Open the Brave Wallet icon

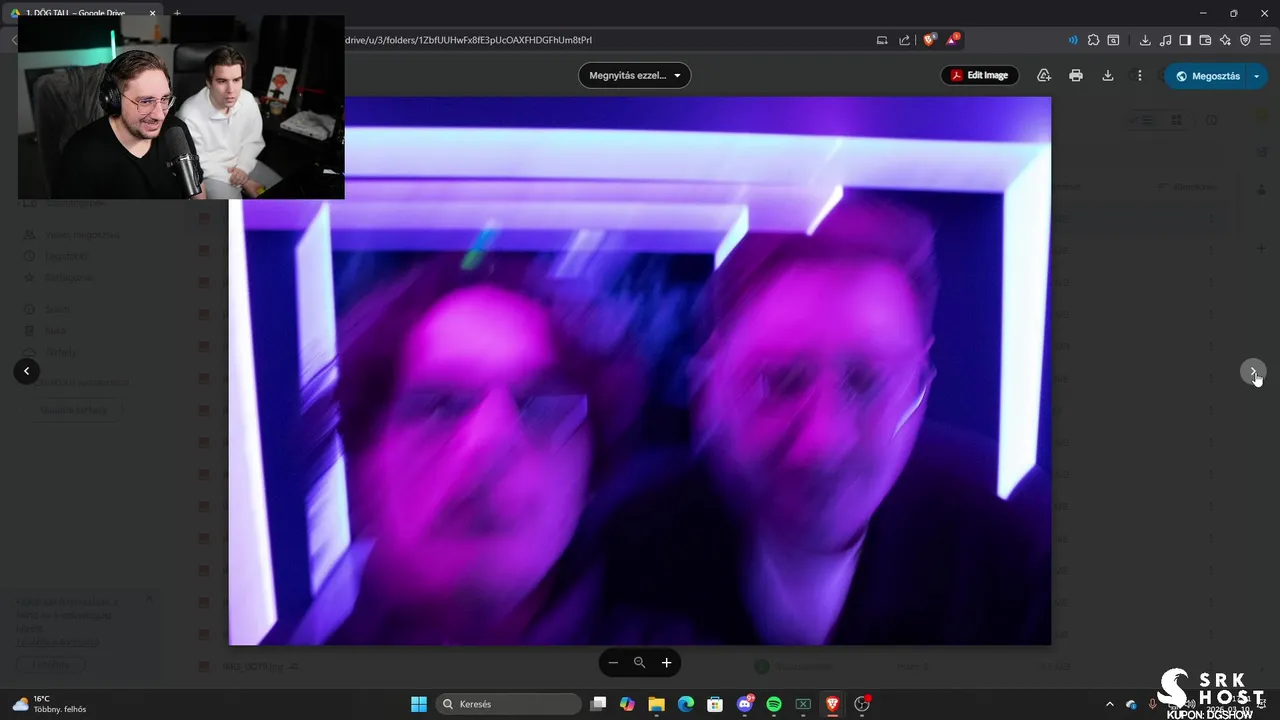pyautogui.click(x=1205, y=40)
